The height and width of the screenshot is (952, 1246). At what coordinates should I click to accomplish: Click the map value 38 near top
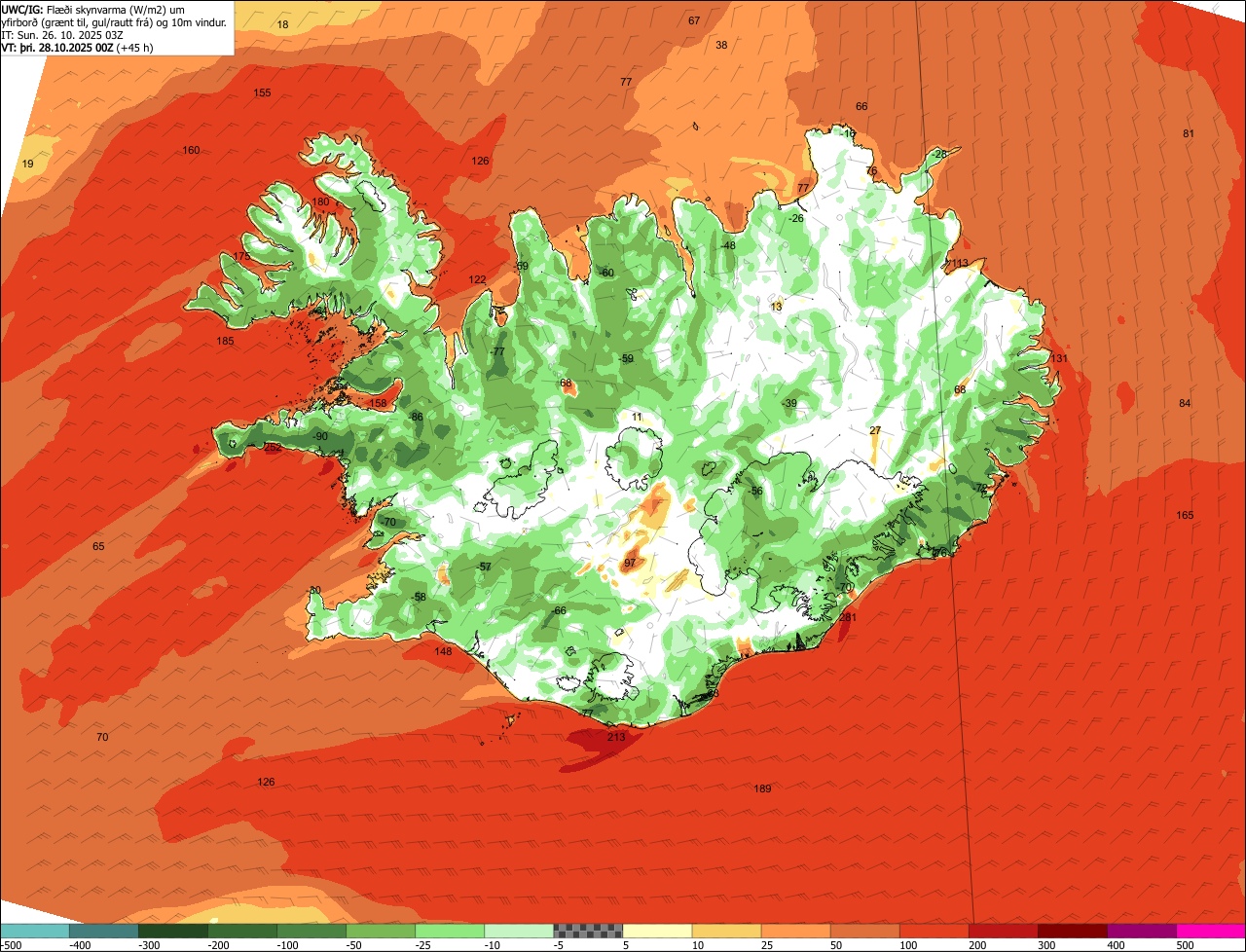721,46
